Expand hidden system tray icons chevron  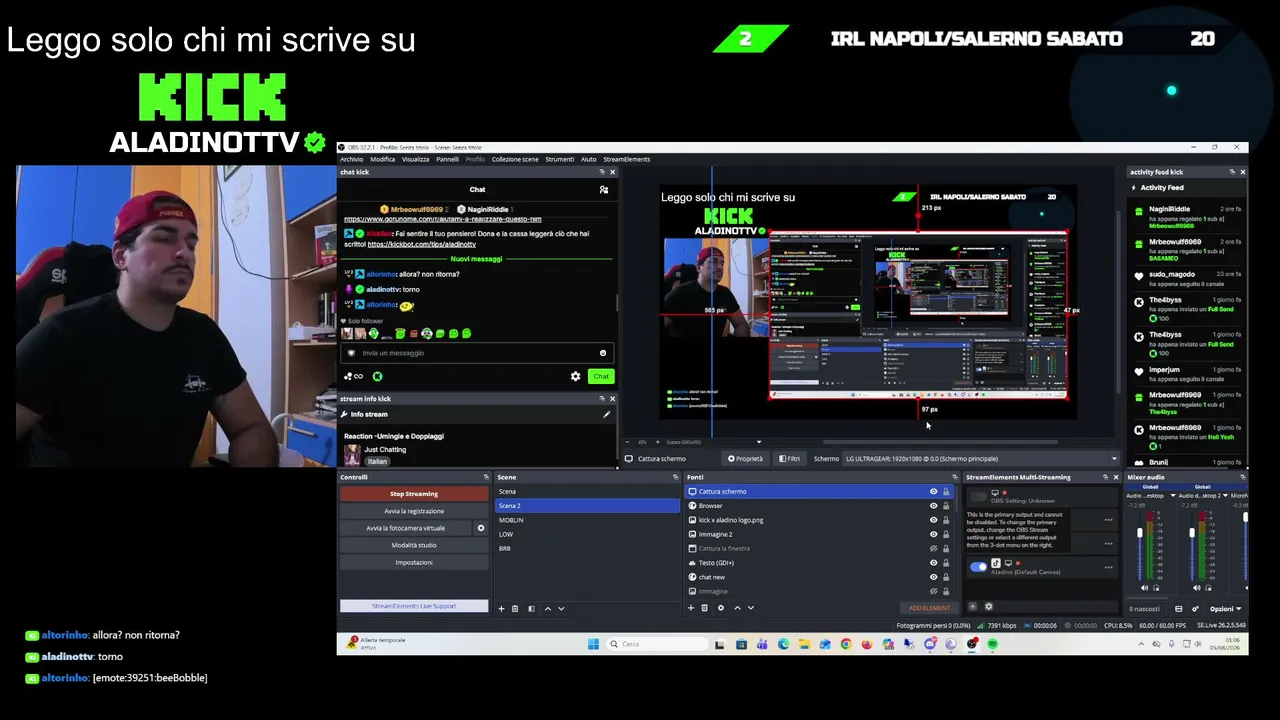click(1141, 644)
